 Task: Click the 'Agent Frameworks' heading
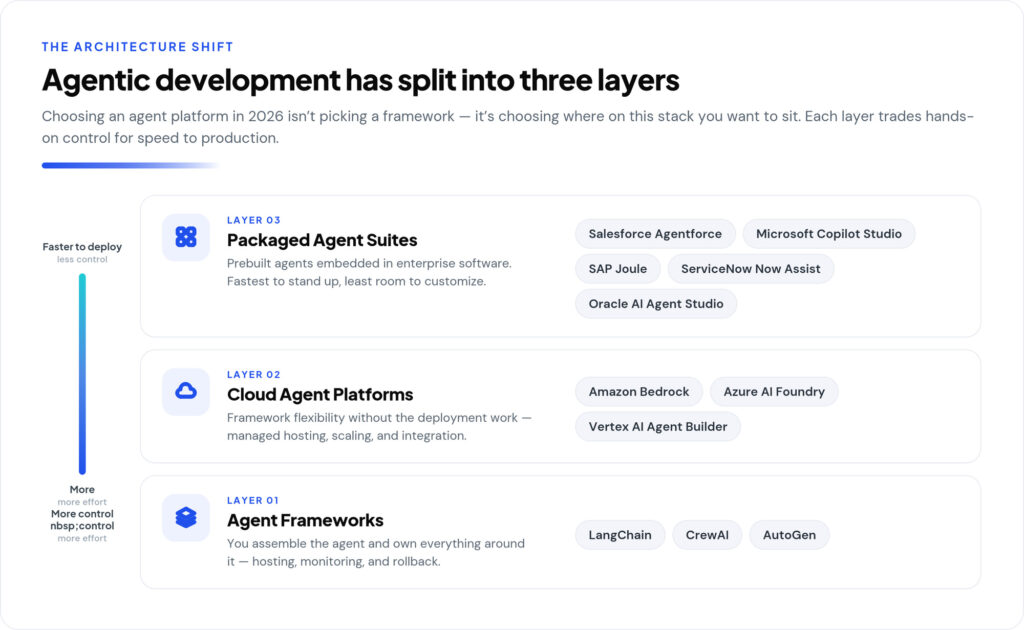coord(305,521)
